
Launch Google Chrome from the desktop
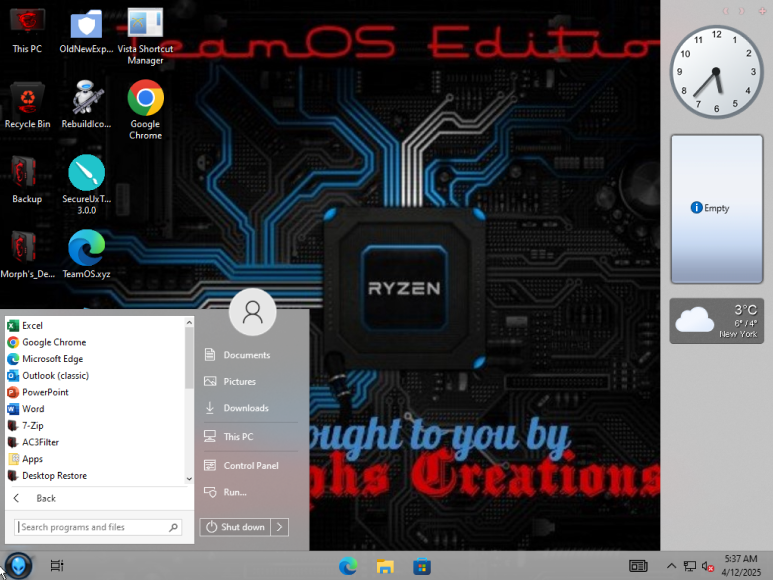pyautogui.click(x=145, y=110)
